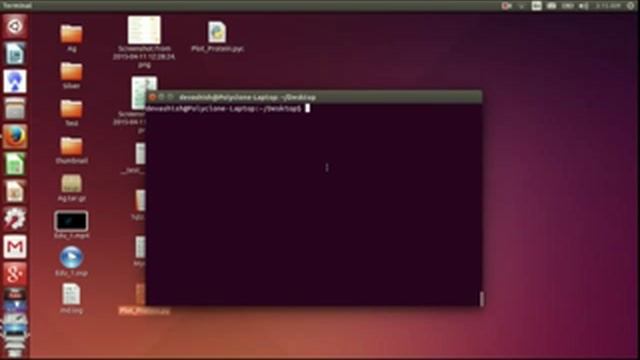Open the clock in the top panel
Viewport: 640px width, 360px height.
[x=608, y=6]
